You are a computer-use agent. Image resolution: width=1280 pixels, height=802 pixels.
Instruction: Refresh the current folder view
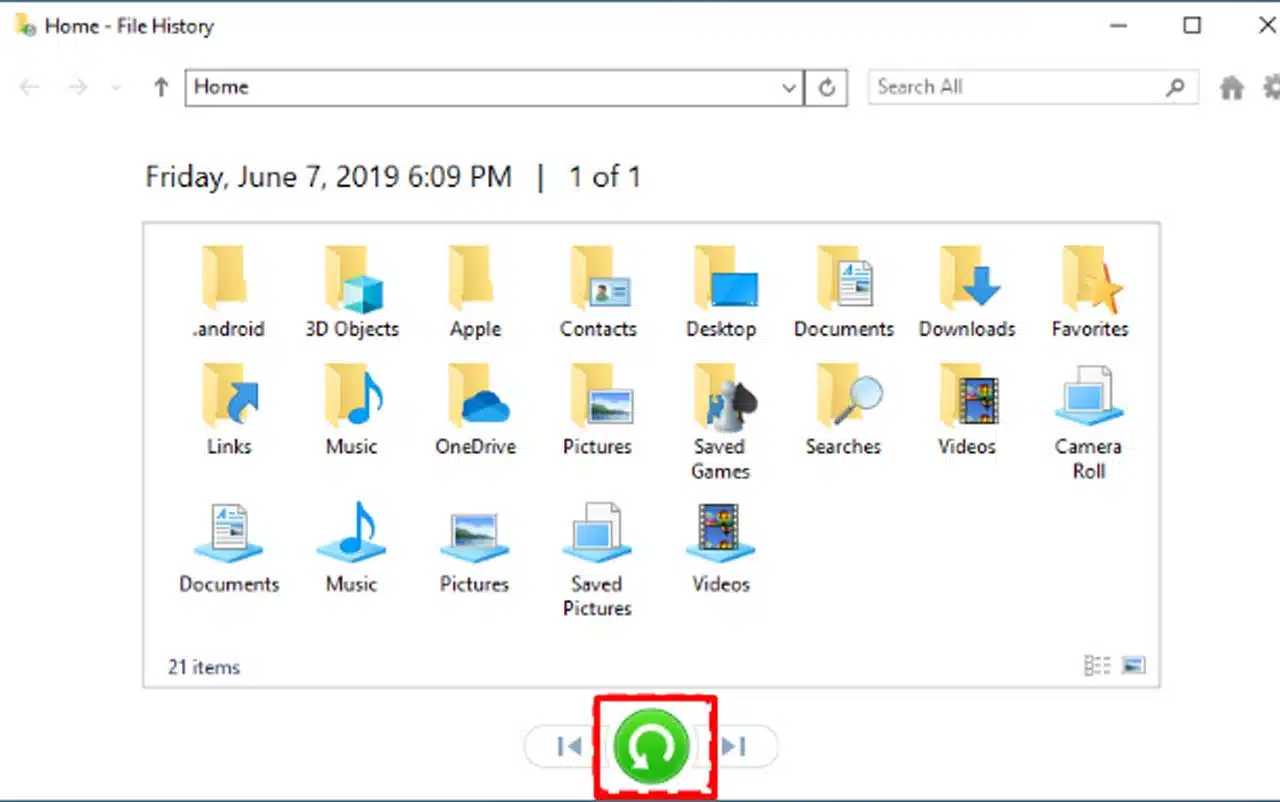click(x=827, y=88)
